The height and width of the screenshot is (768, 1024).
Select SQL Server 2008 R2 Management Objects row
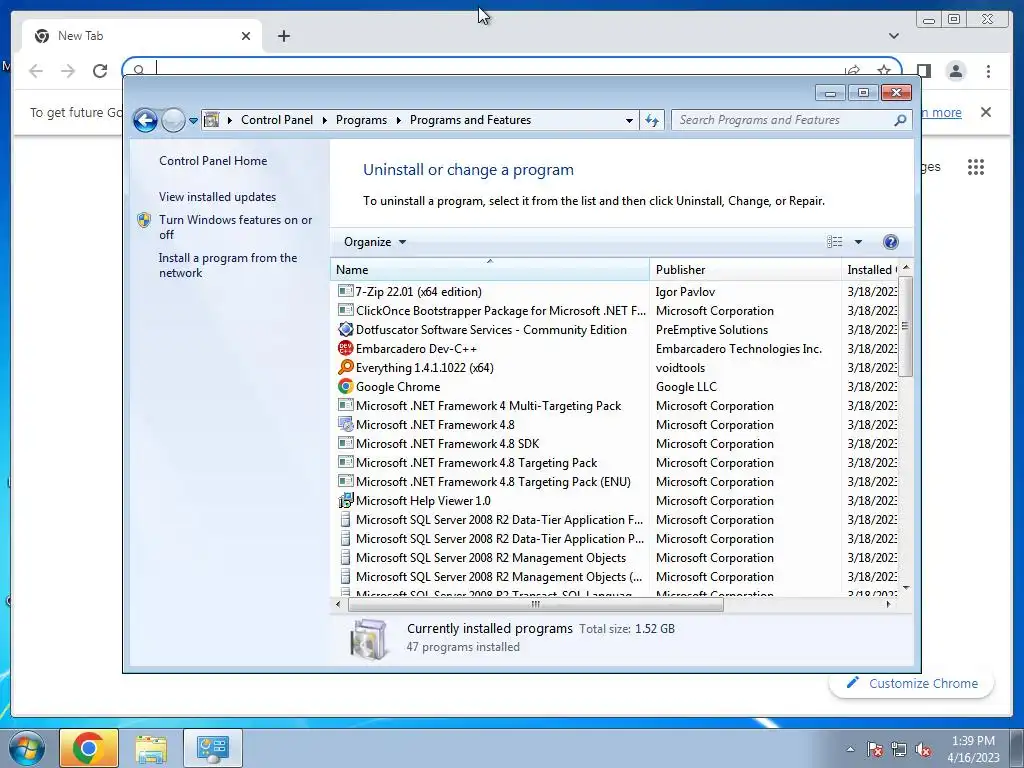[x=614, y=558]
